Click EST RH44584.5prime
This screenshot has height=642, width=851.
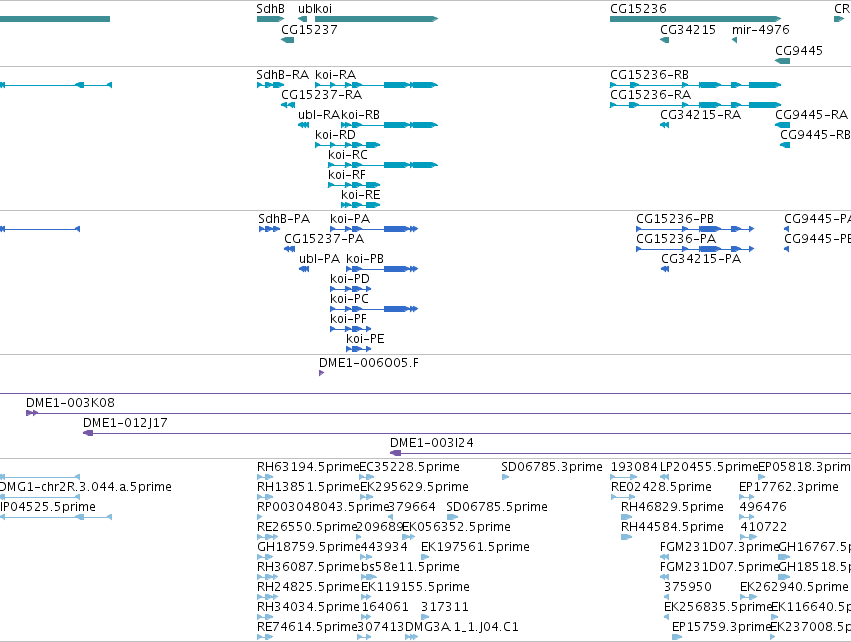tap(626, 537)
